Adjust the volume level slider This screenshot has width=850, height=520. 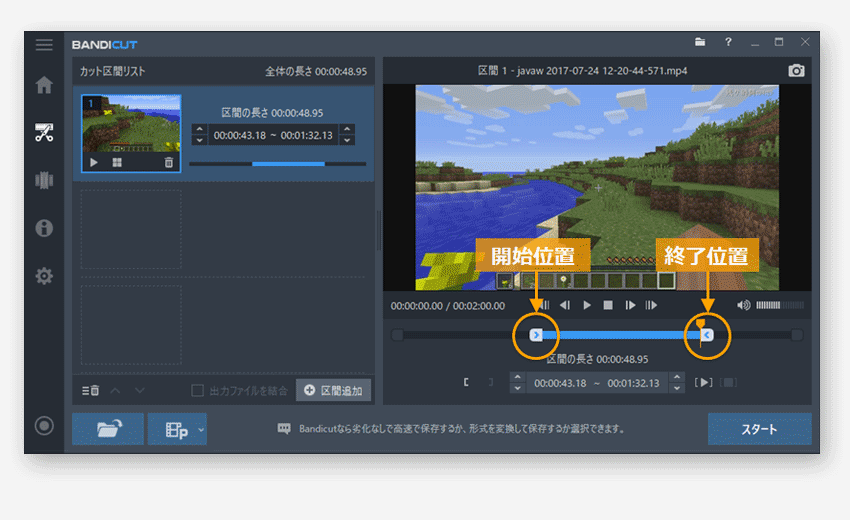click(x=780, y=305)
